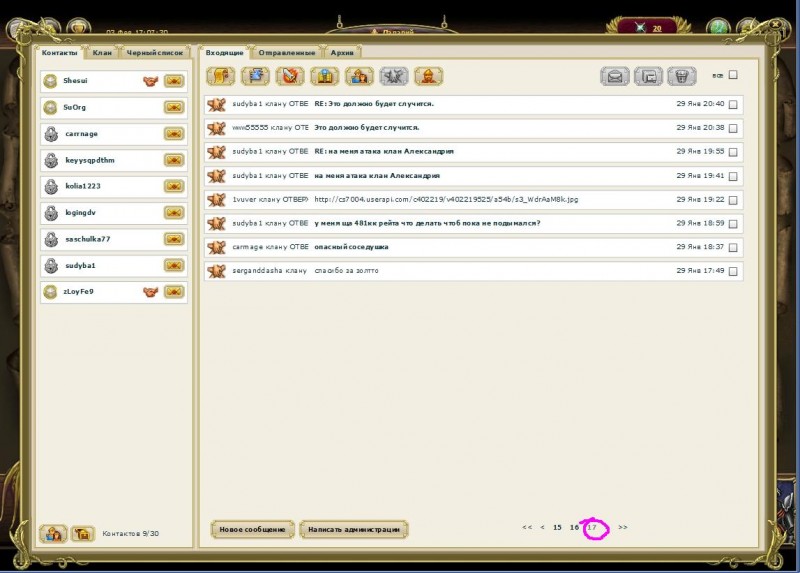Screen dimensions: 800x573
Task: Click the add contact icon at bottom left
Action: coord(53,533)
